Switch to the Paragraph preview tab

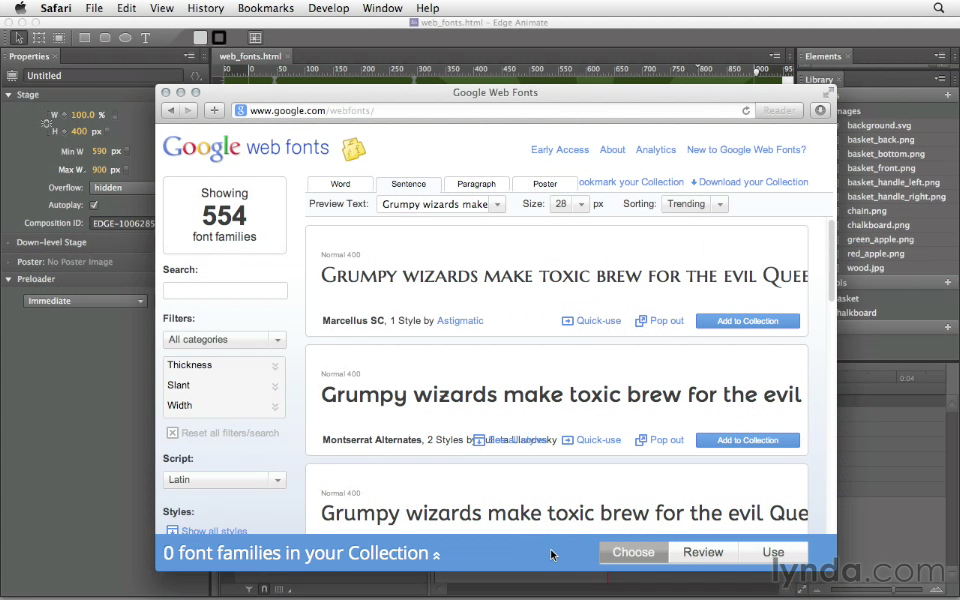click(476, 184)
